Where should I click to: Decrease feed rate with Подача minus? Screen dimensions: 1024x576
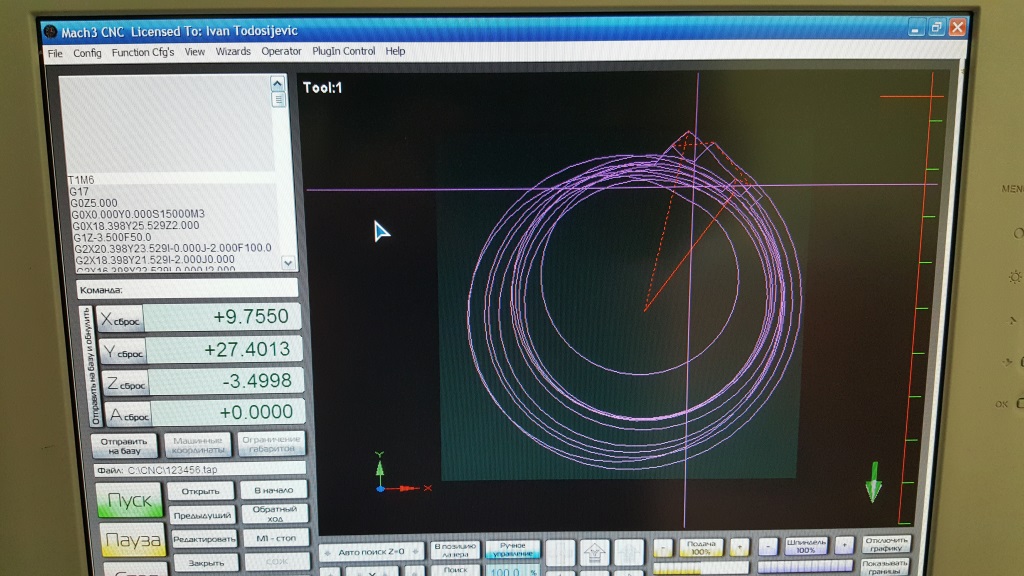[x=663, y=547]
